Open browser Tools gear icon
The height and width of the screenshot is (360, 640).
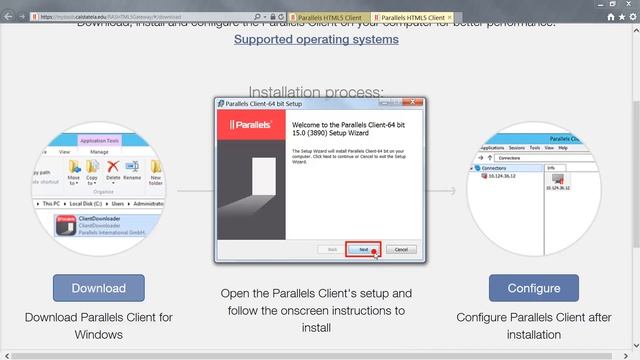tap(633, 17)
